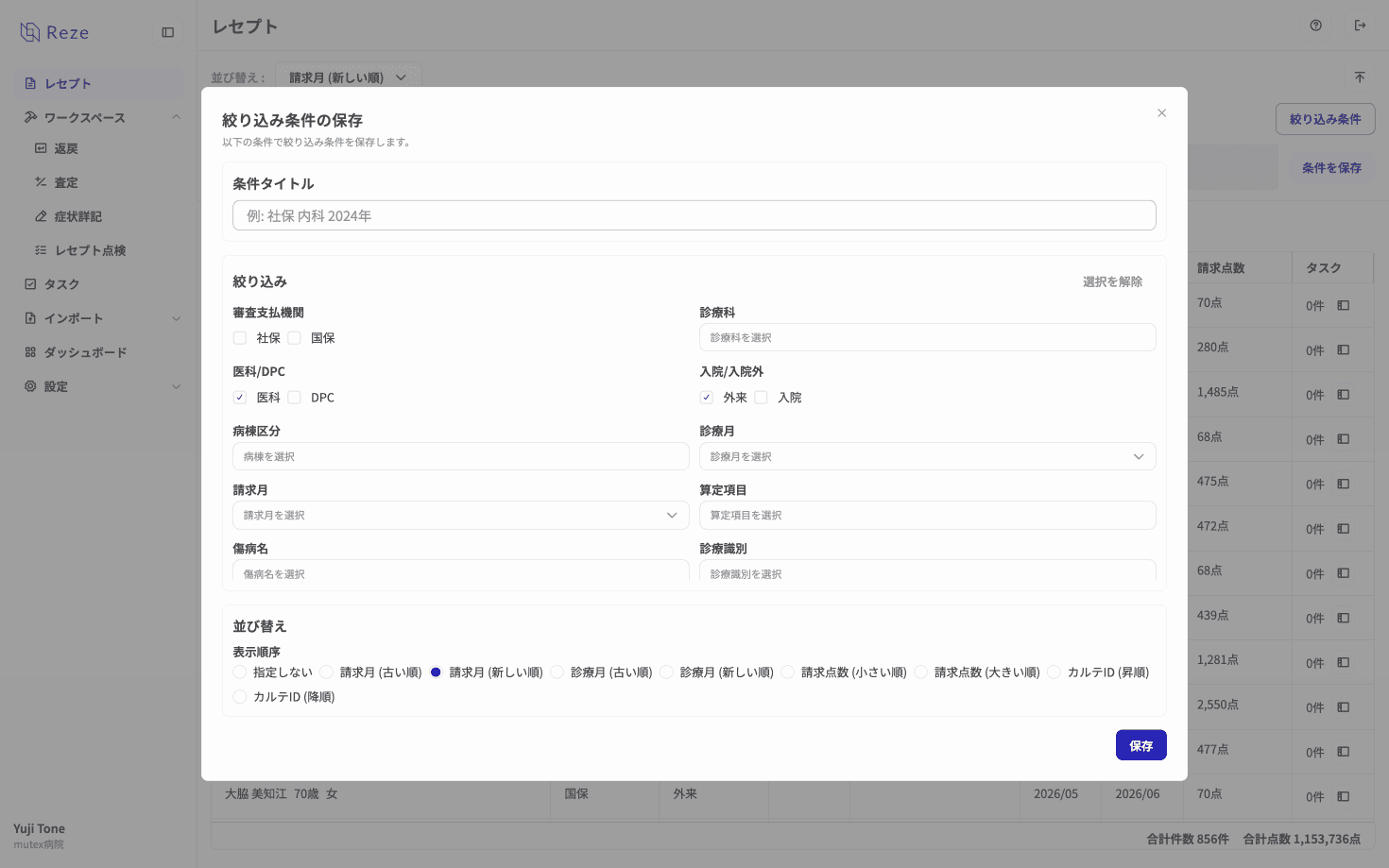Click patient name 大脇 美知江
This screenshot has width=1389, height=868.
pos(255,794)
